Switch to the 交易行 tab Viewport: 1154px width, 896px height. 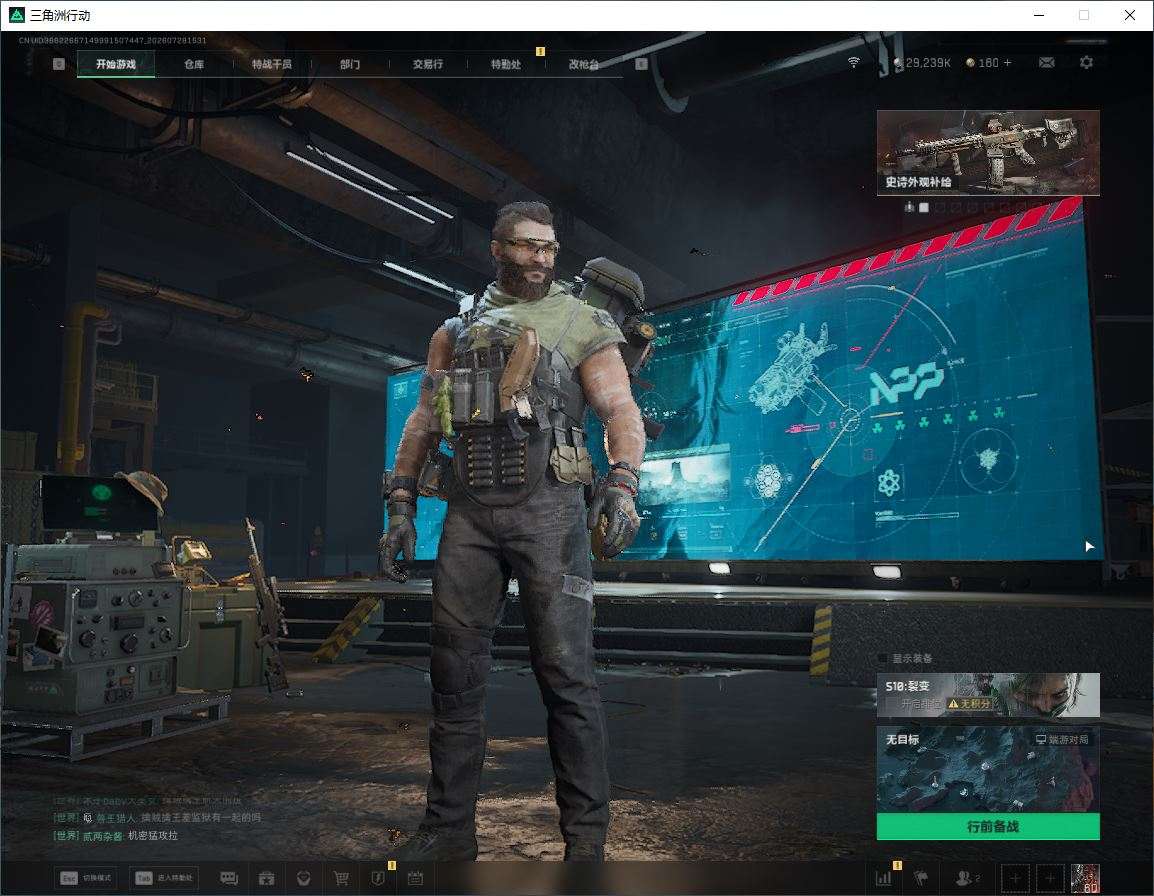(428, 64)
